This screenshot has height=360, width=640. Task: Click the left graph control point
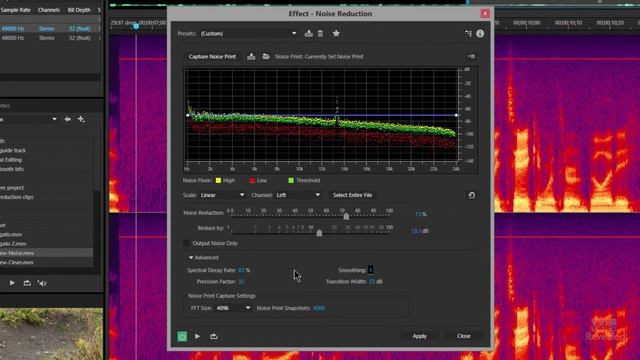click(x=188, y=115)
